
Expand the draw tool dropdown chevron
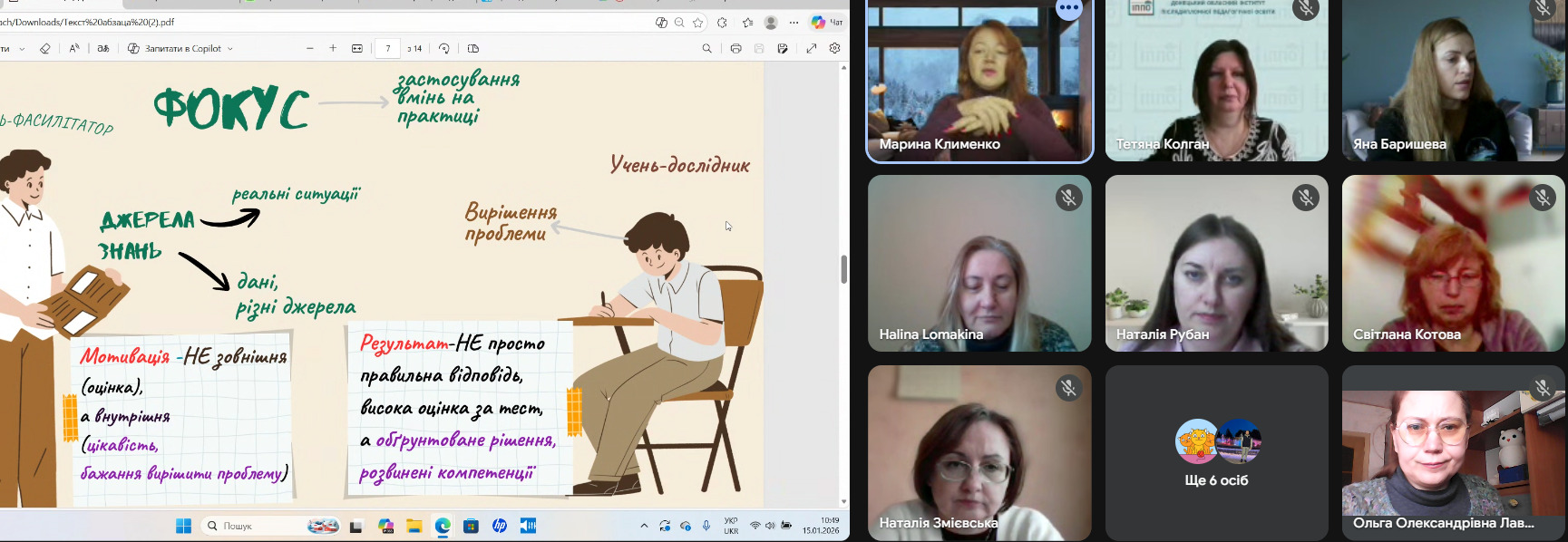(x=22, y=49)
